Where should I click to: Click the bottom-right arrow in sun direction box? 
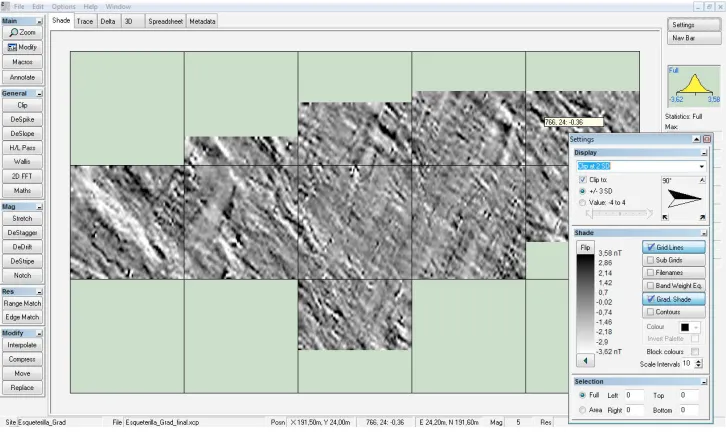pos(702,217)
